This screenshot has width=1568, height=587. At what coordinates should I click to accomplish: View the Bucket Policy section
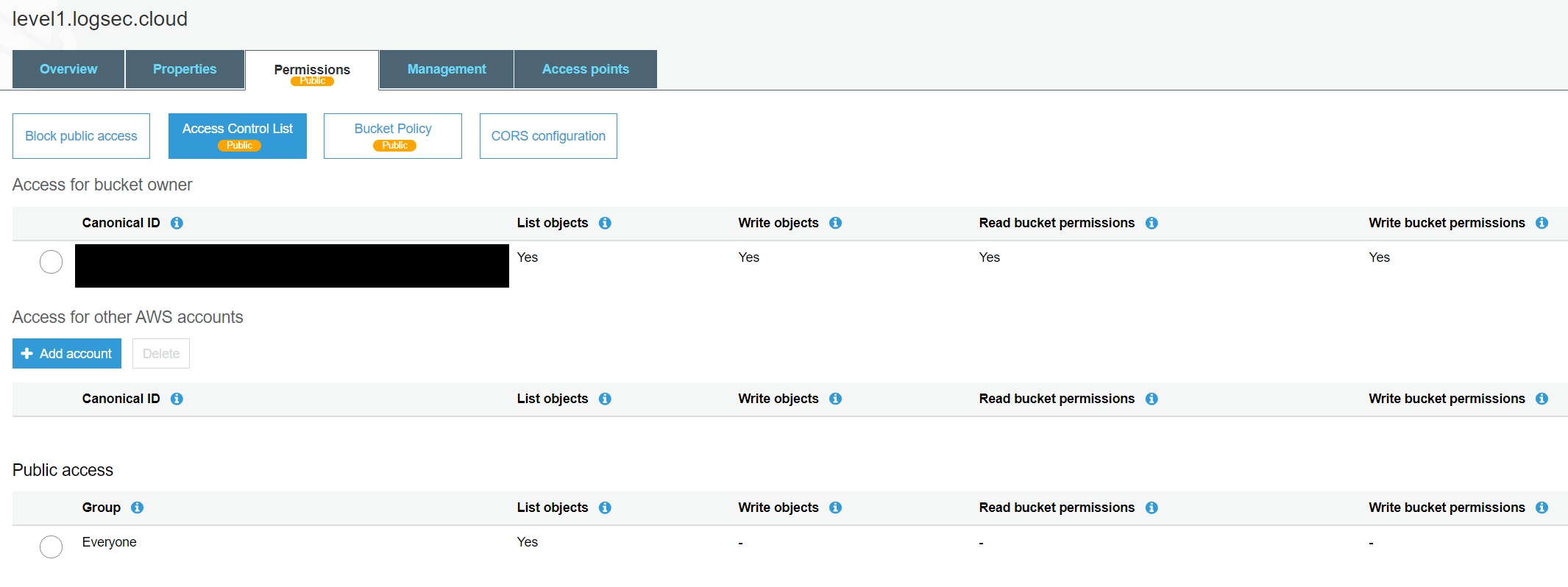tap(393, 136)
